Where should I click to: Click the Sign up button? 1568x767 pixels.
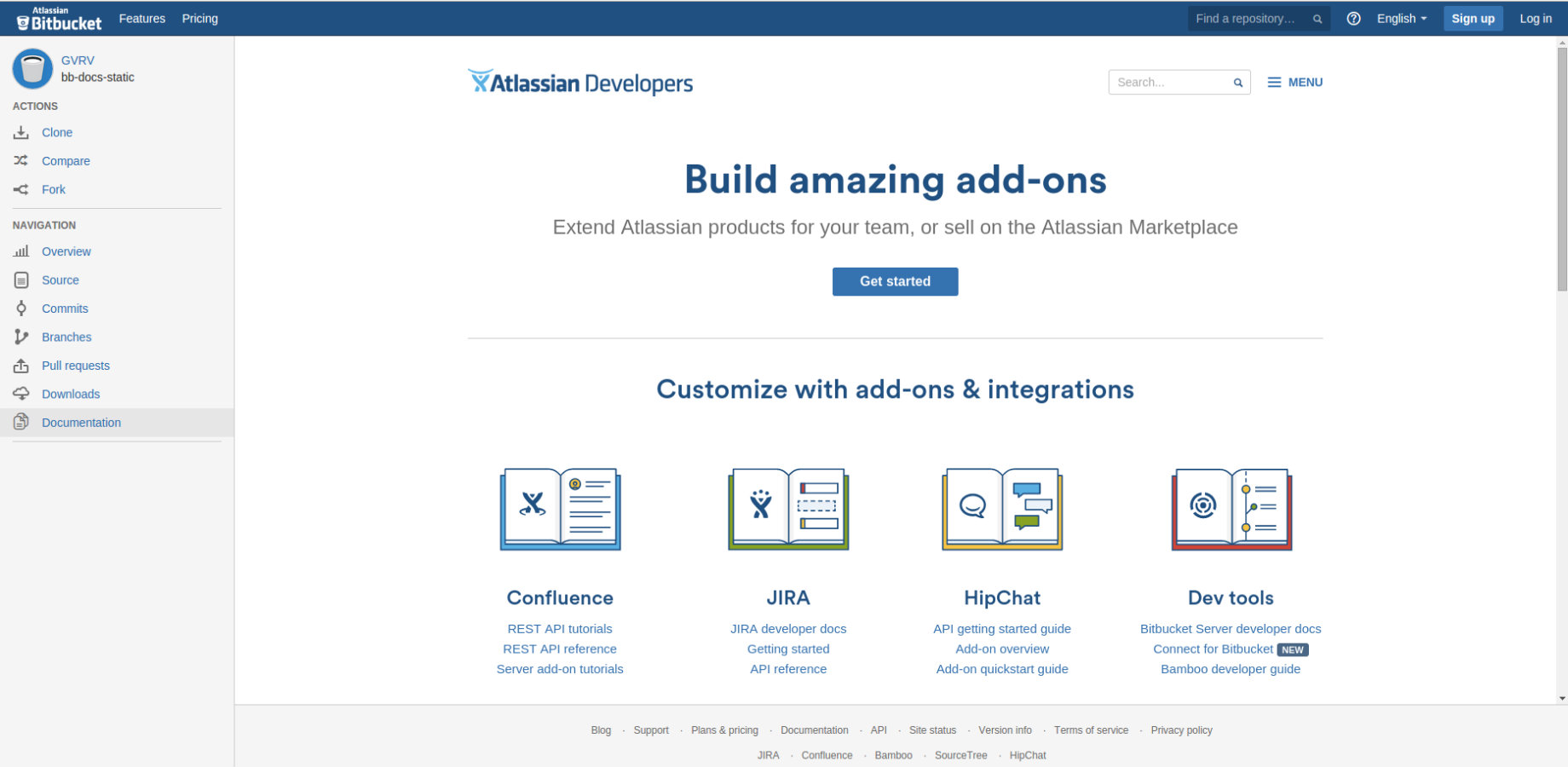[x=1473, y=19]
